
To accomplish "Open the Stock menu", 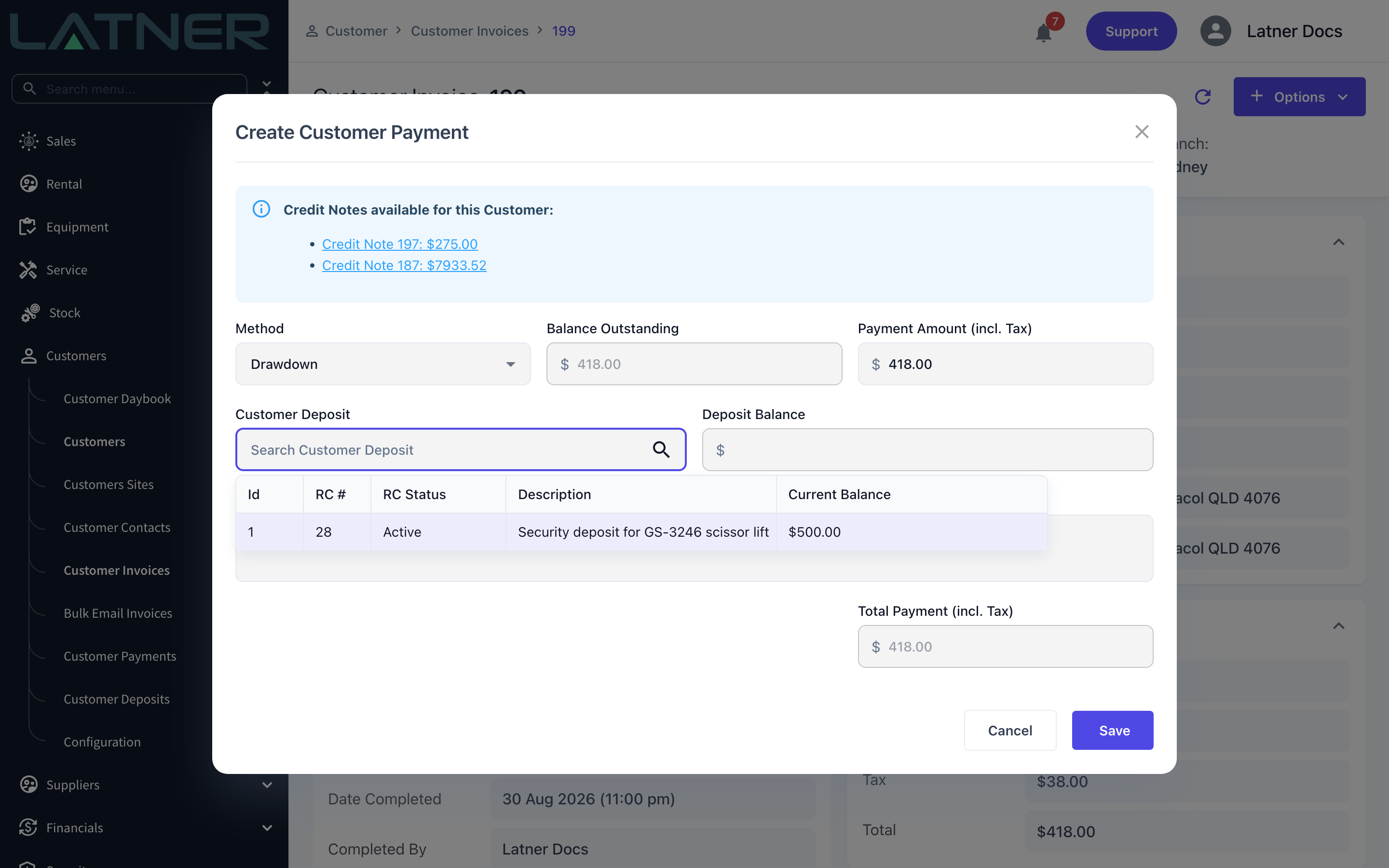I will 65,313.
